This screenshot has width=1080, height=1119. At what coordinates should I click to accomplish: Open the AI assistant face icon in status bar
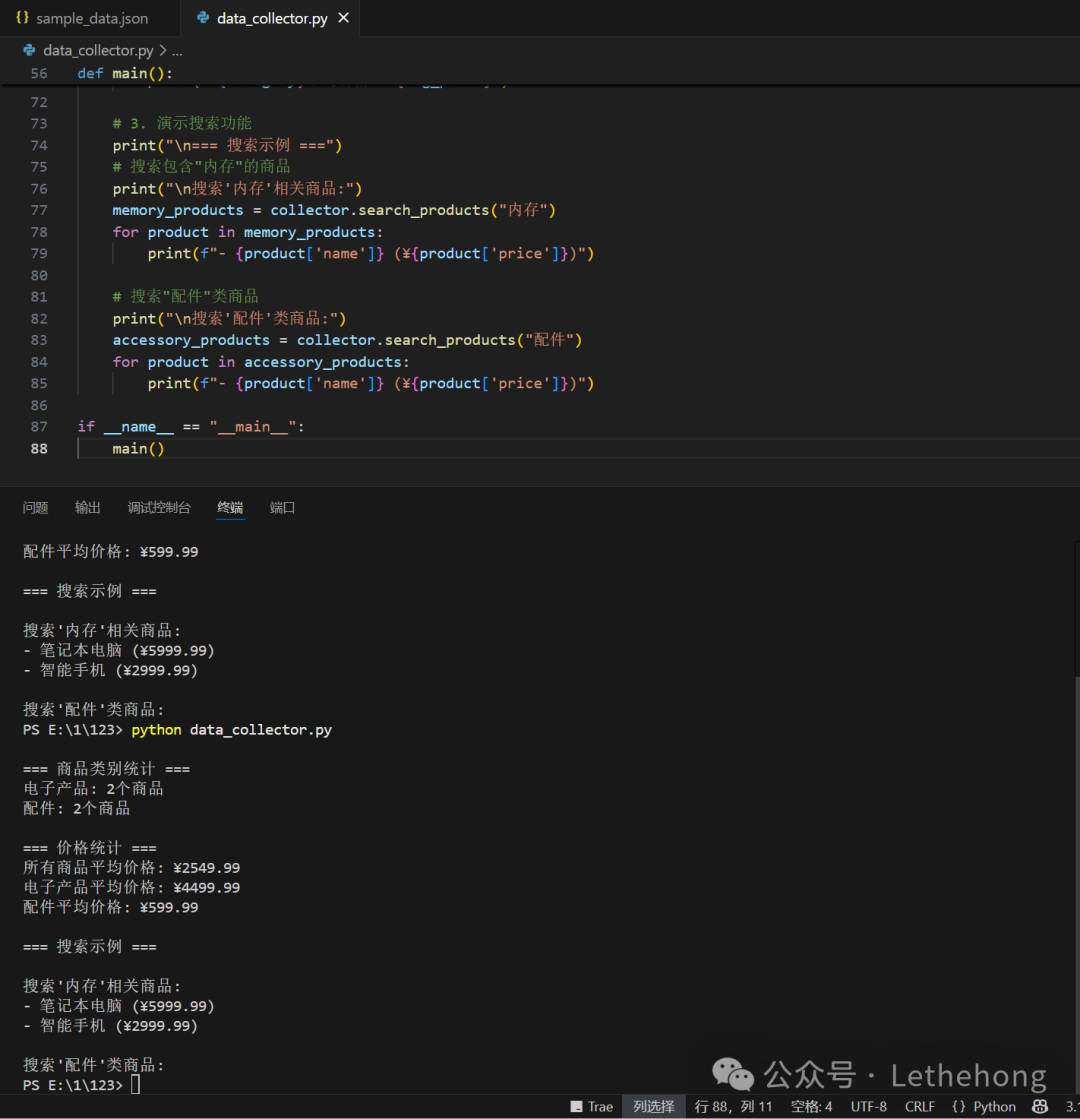point(1040,1106)
